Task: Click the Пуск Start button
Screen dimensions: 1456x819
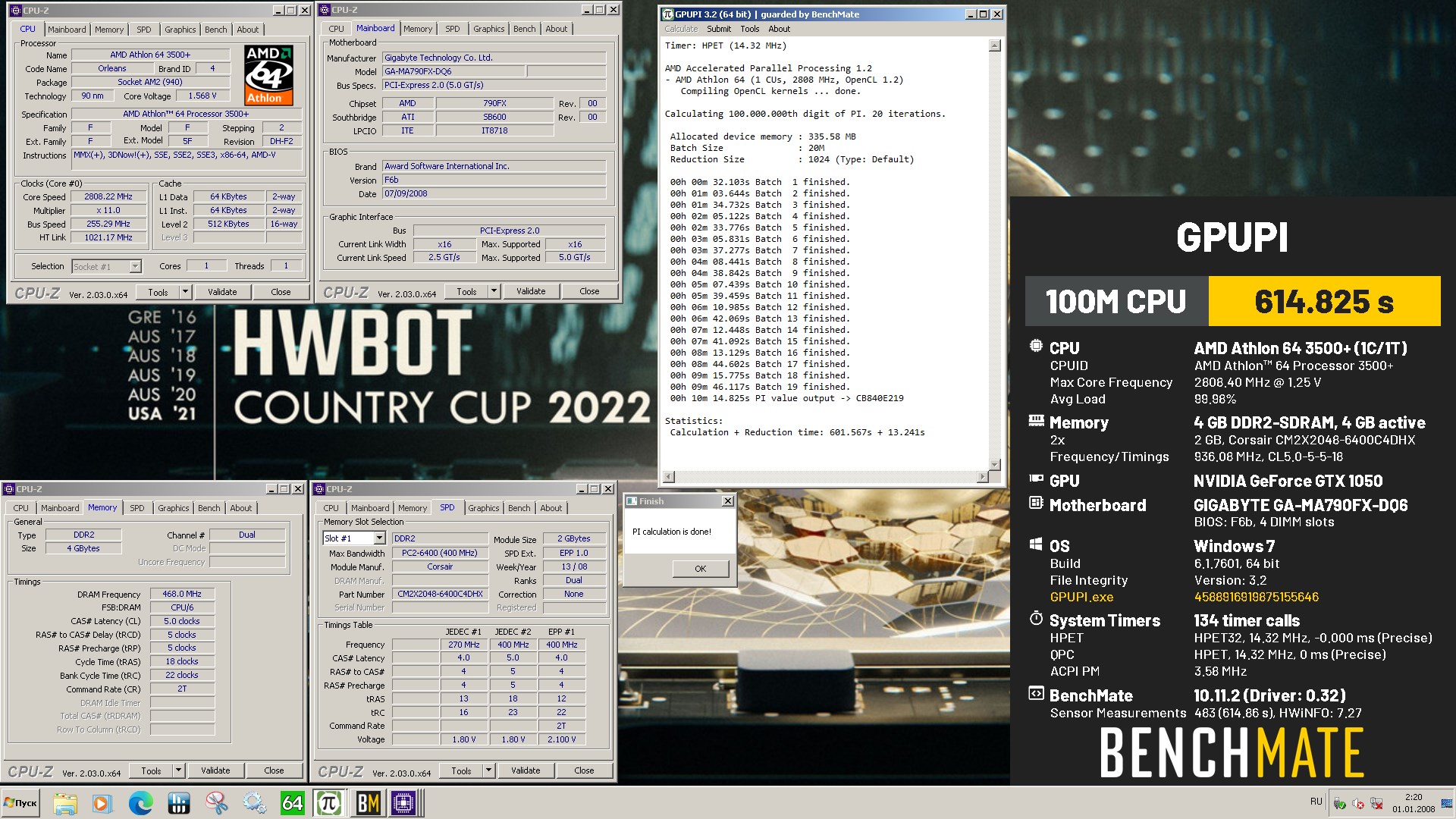Action: tap(21, 803)
